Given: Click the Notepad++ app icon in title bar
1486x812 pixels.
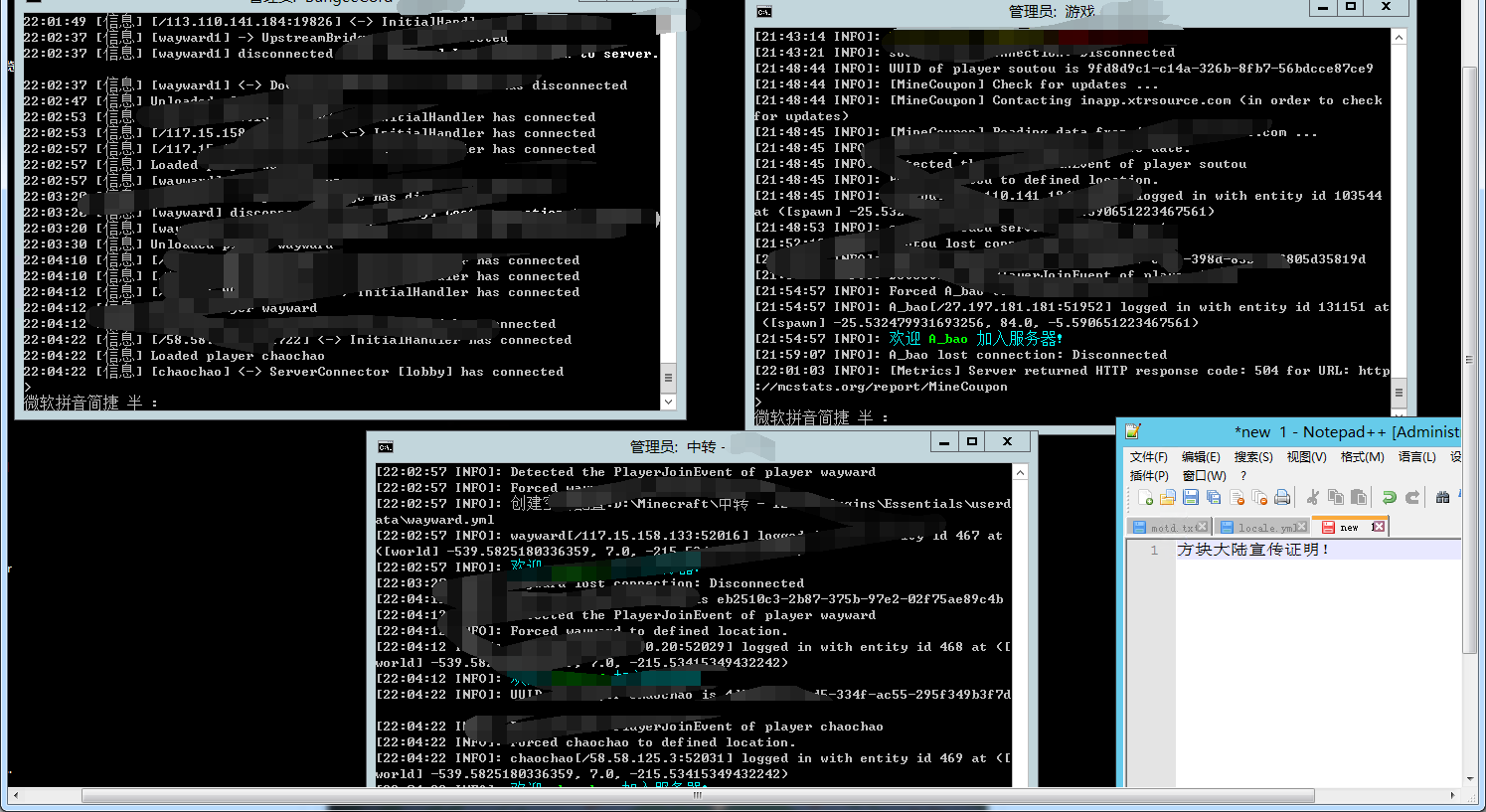Looking at the screenshot, I should pos(1133,431).
